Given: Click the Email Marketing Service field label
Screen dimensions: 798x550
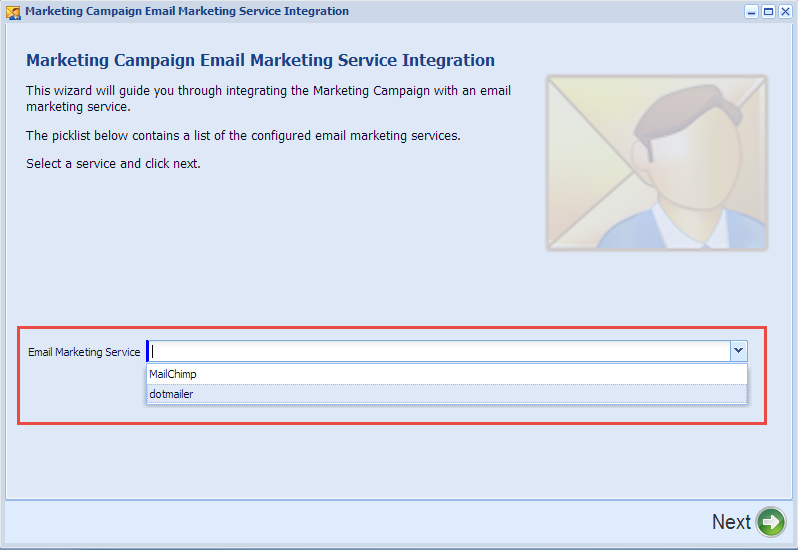Looking at the screenshot, I should click(x=84, y=352).
